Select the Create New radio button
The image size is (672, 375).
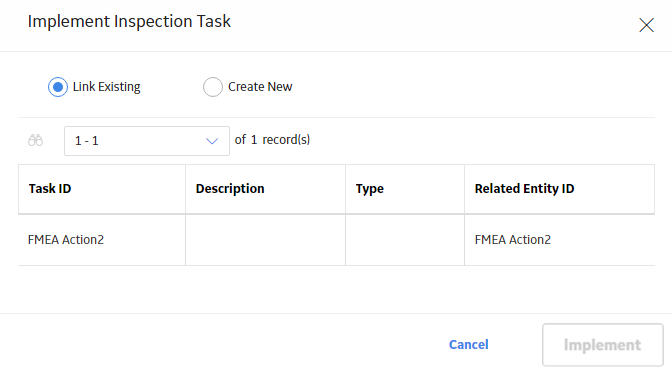click(213, 87)
